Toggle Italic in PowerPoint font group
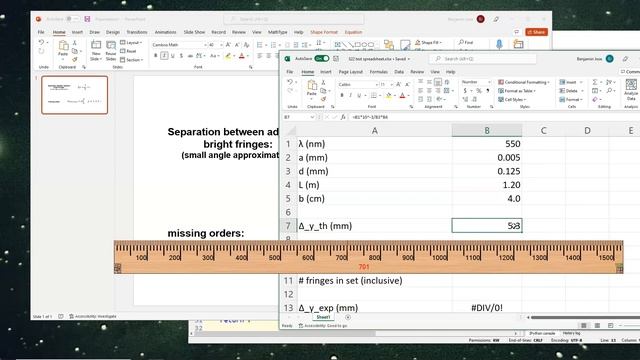The height and width of the screenshot is (360, 640). [x=164, y=56]
